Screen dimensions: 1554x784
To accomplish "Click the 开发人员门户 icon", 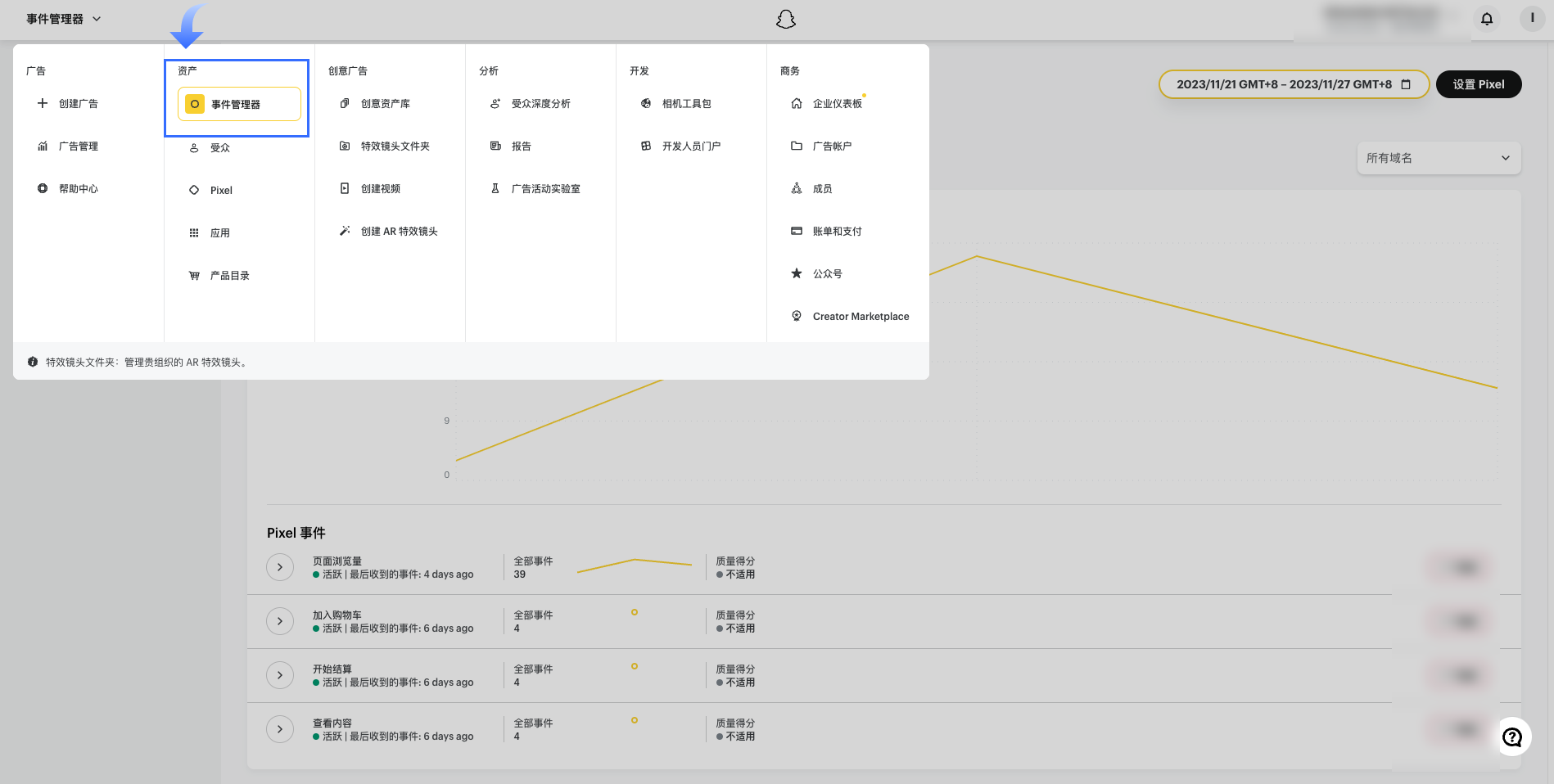I will point(646,146).
